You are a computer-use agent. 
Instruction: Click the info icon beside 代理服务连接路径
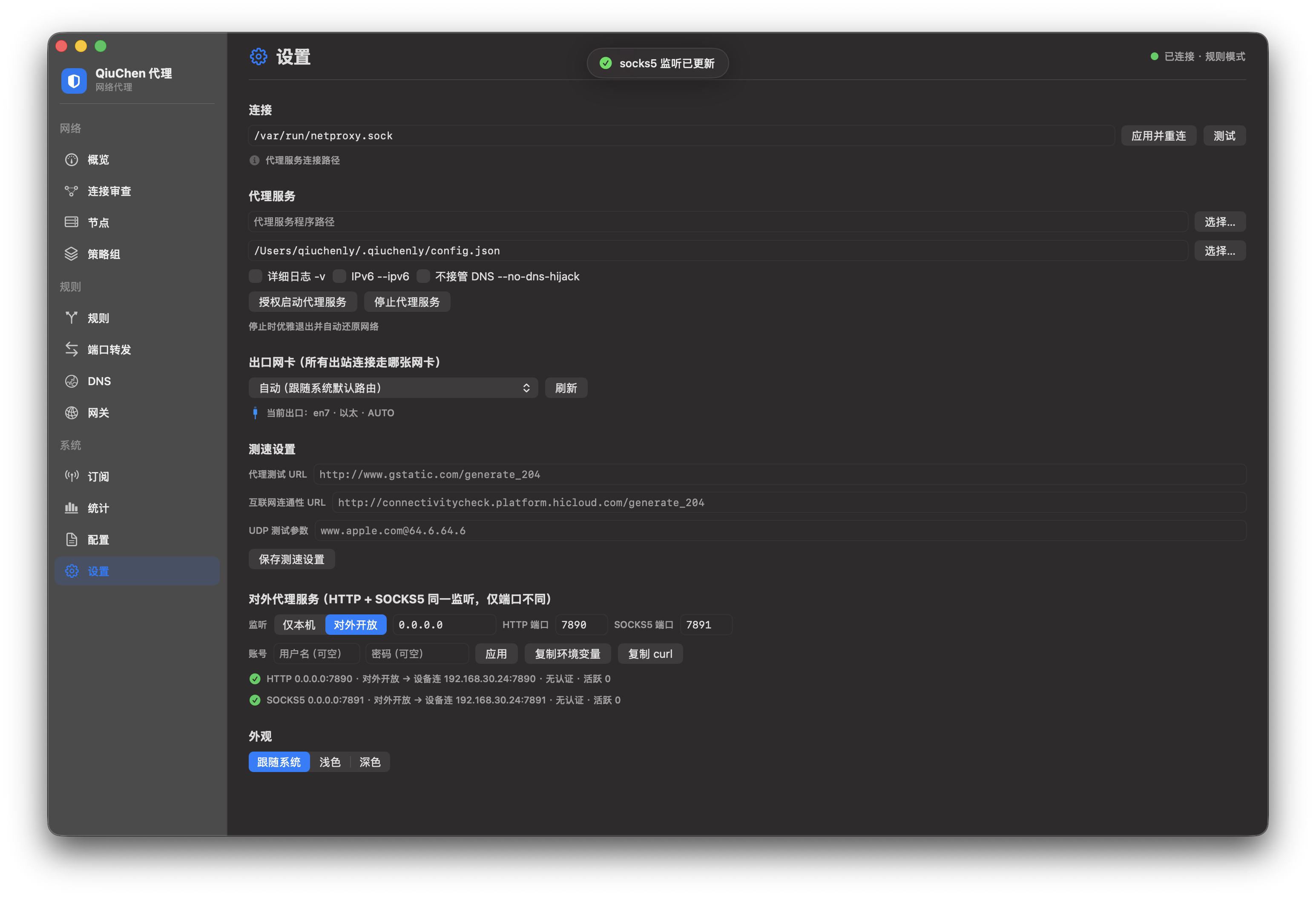click(254, 160)
